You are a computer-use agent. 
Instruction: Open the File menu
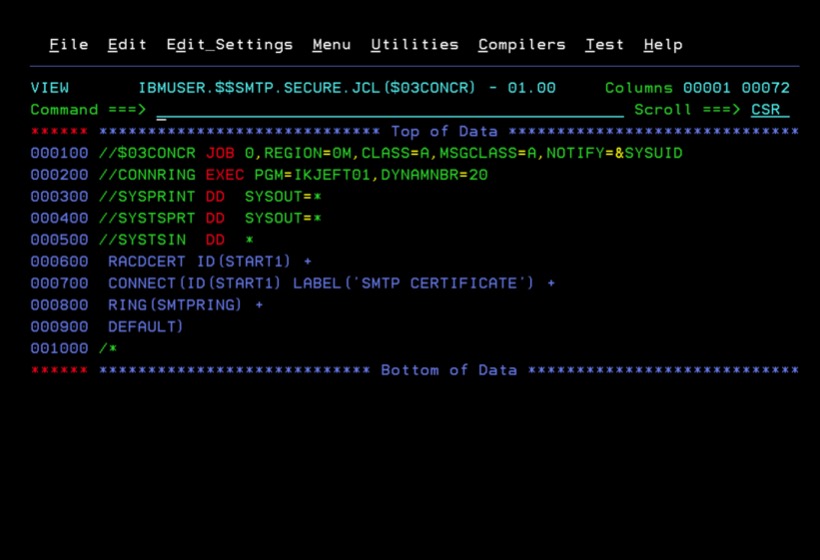coord(69,45)
